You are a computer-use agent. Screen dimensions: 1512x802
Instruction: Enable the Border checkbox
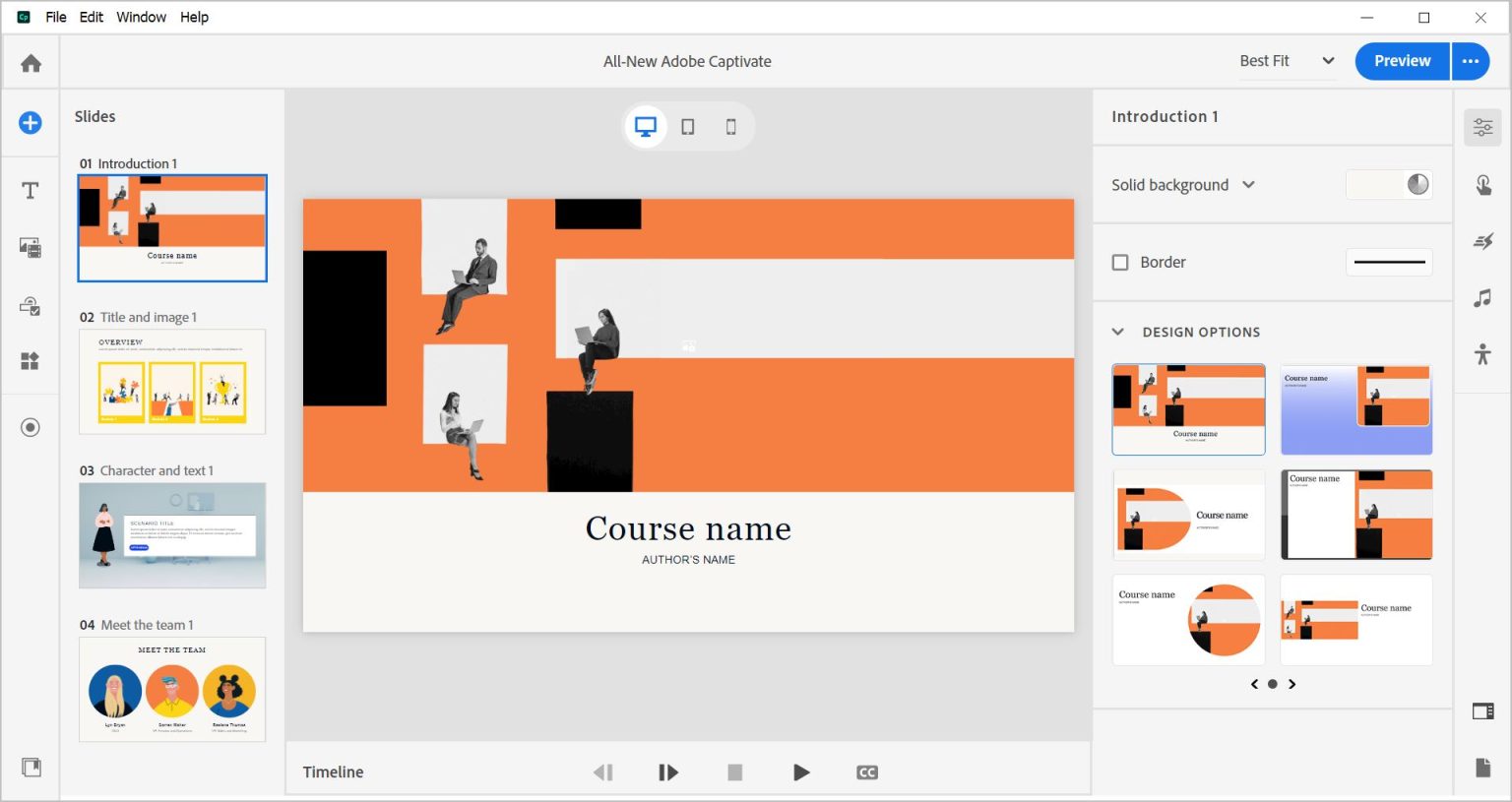[1119, 262]
